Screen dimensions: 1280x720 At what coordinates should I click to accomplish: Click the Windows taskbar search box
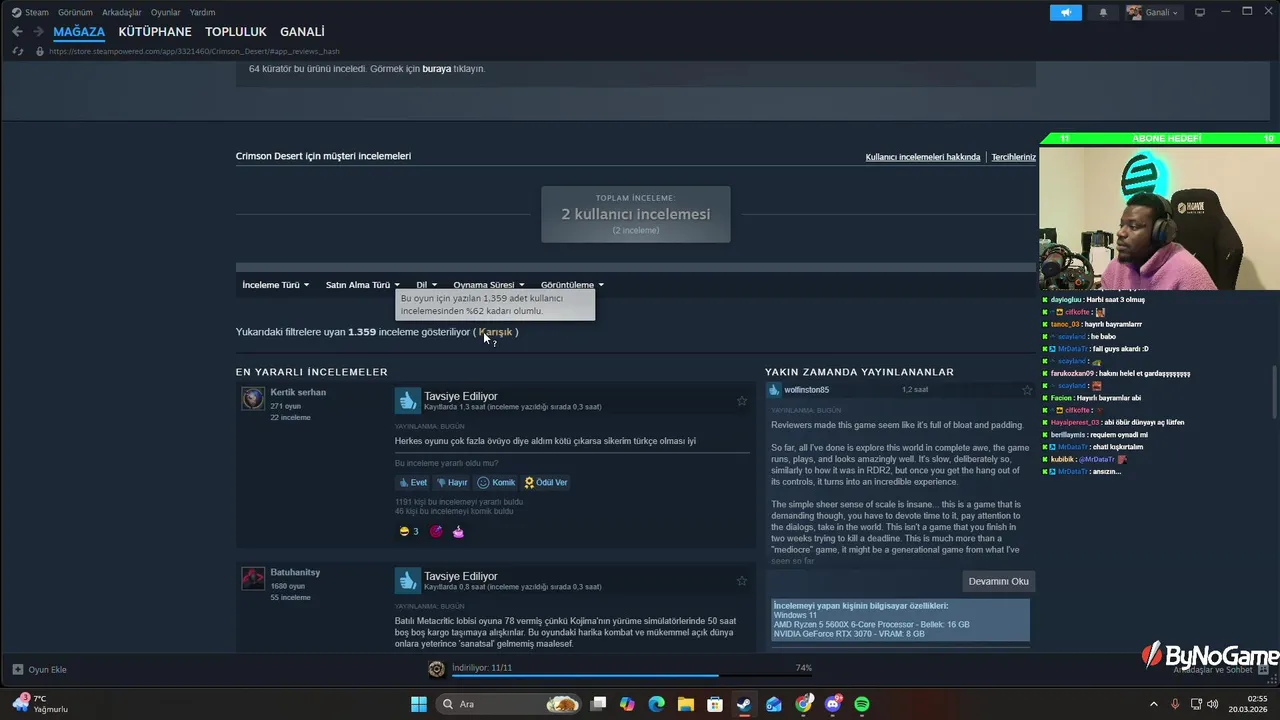[510, 704]
